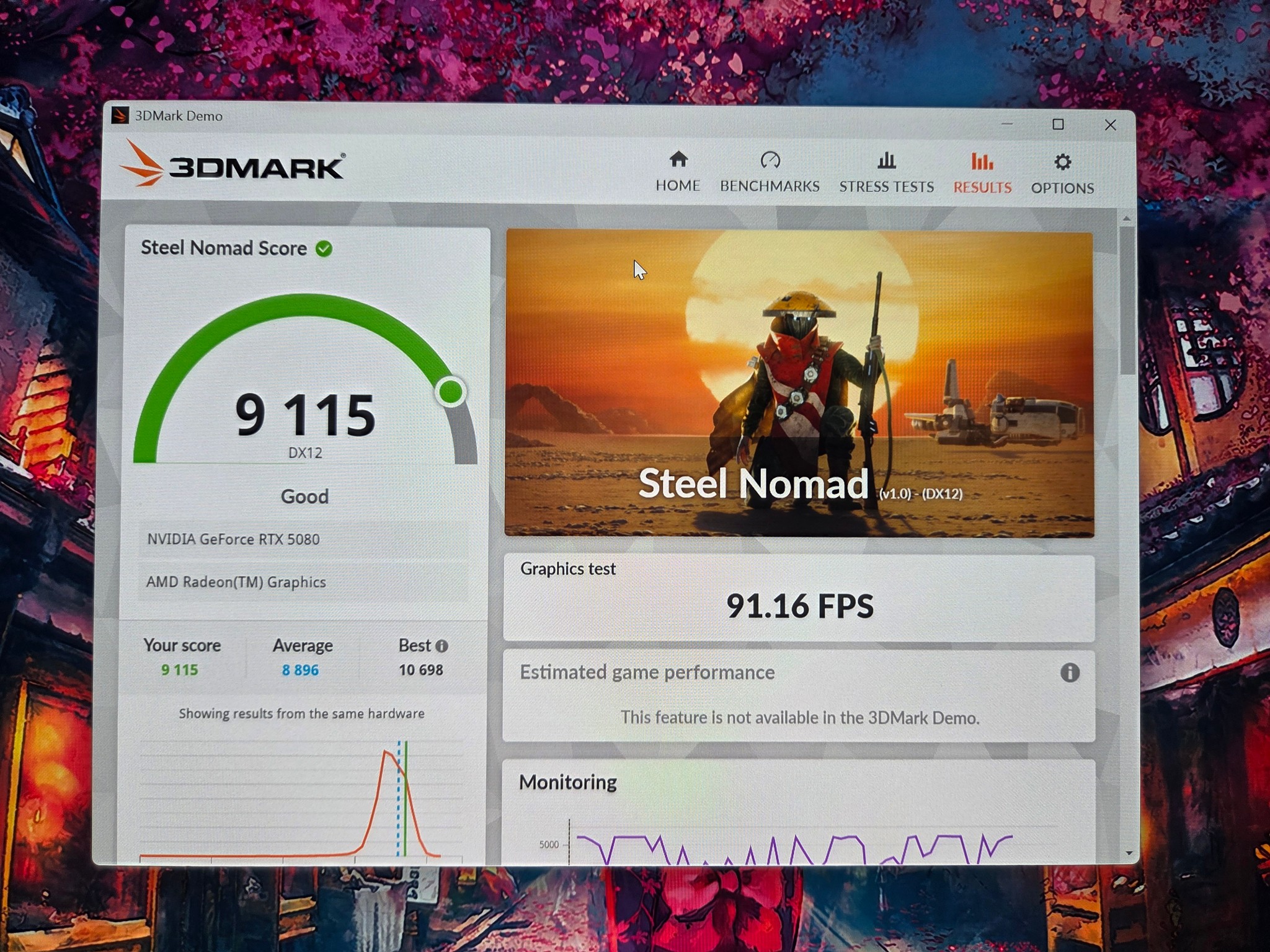Click the 3DMark logo in the header
Screen dimensions: 1270x952
click(233, 164)
